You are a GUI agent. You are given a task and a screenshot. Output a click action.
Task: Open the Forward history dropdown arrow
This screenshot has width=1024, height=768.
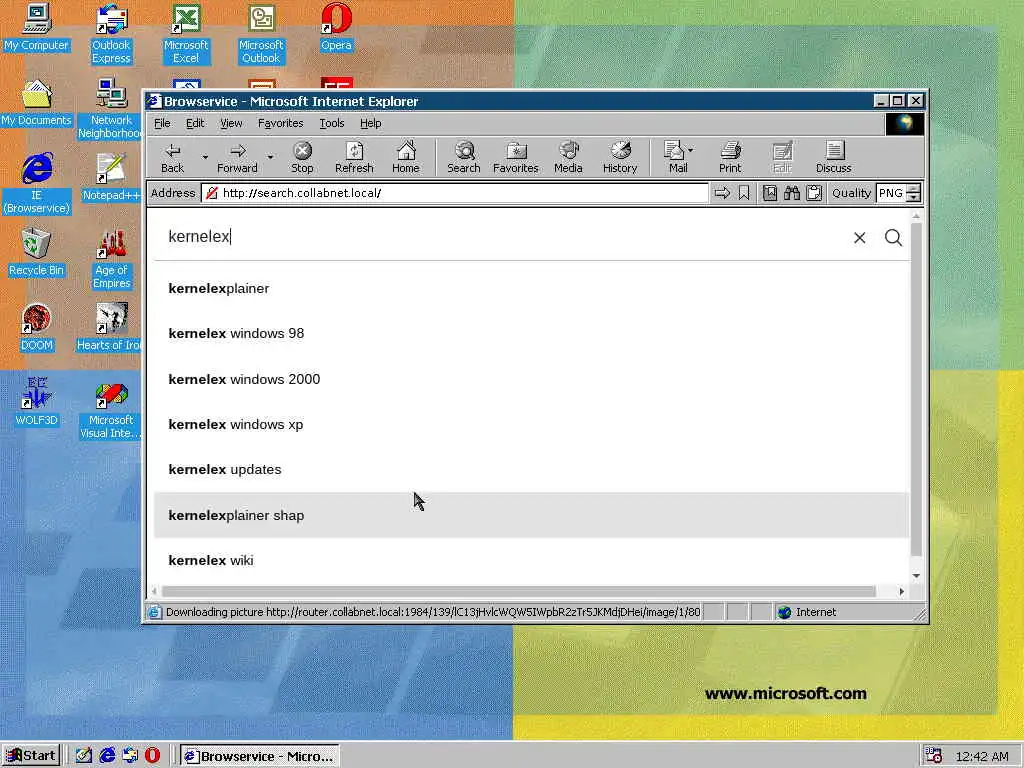point(270,157)
